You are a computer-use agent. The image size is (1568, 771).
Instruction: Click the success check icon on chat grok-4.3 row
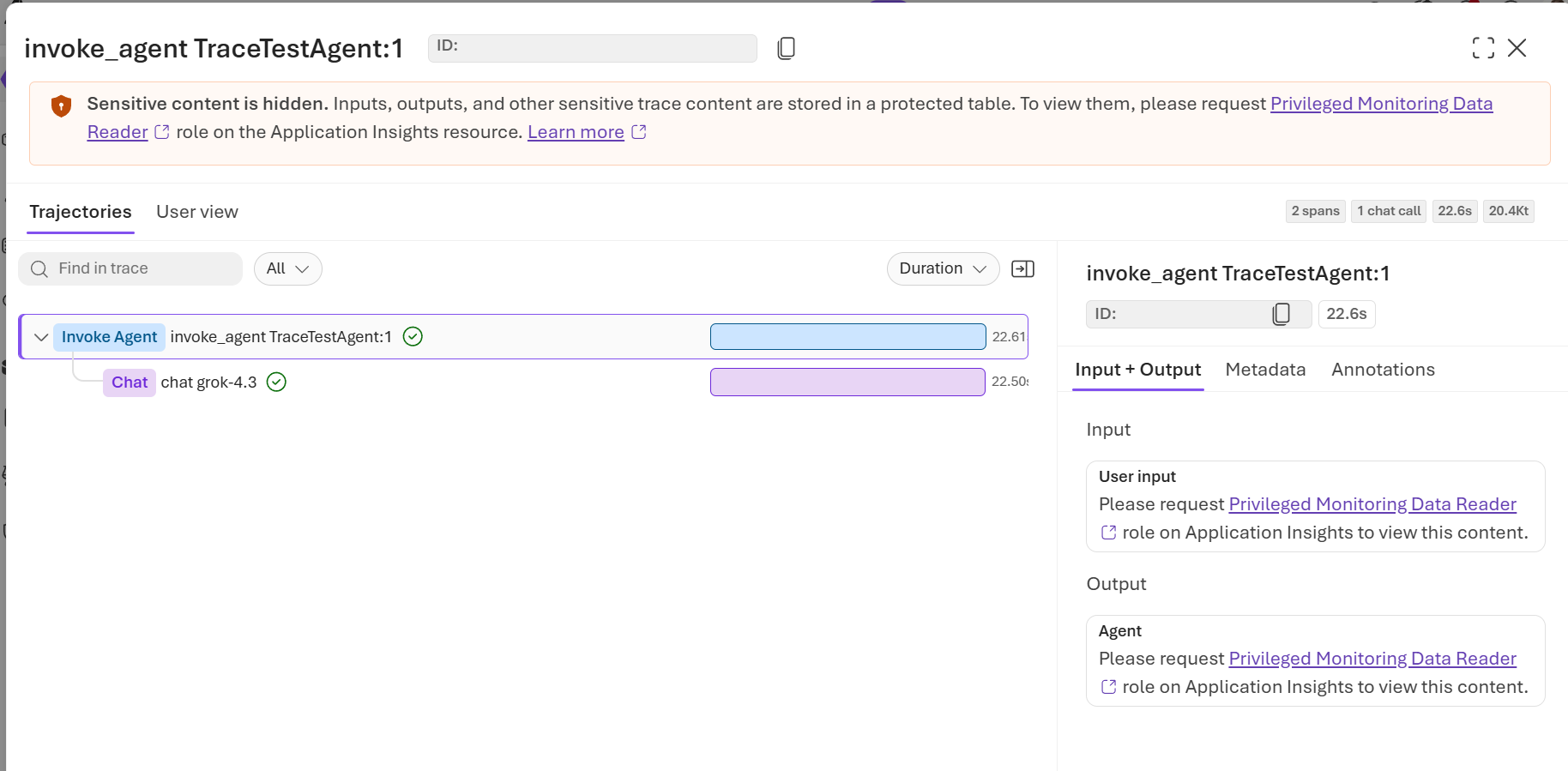click(276, 382)
